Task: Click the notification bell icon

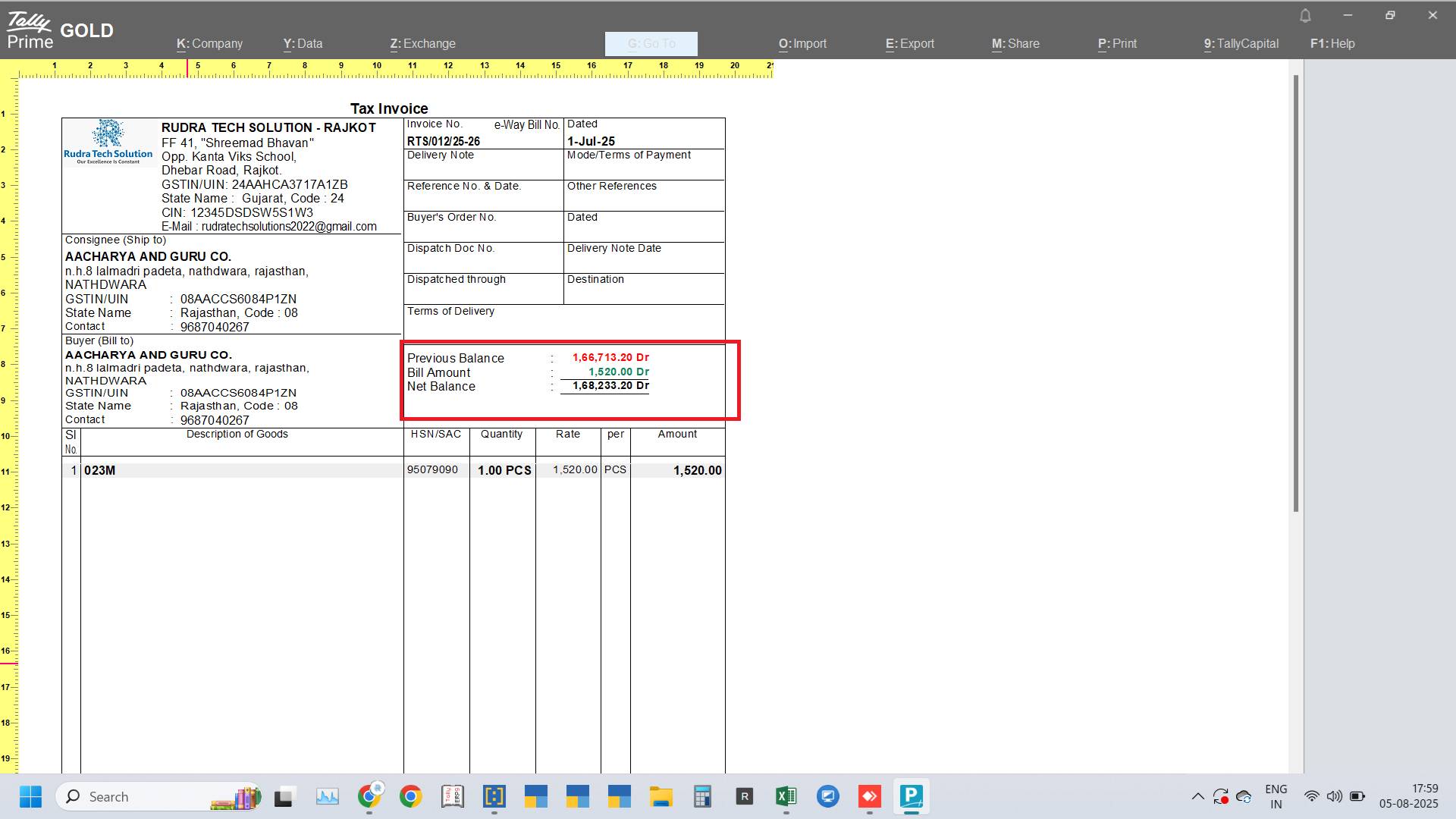Action: coord(1305,16)
